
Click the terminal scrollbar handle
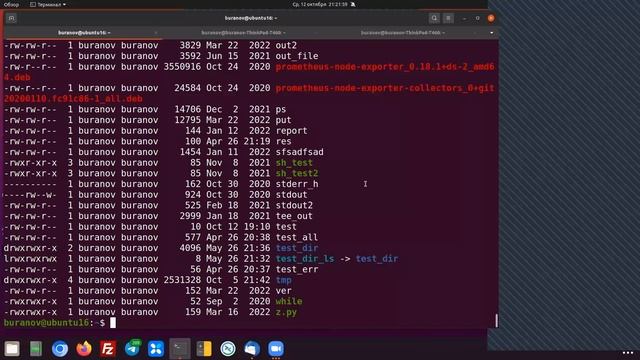pos(497,321)
